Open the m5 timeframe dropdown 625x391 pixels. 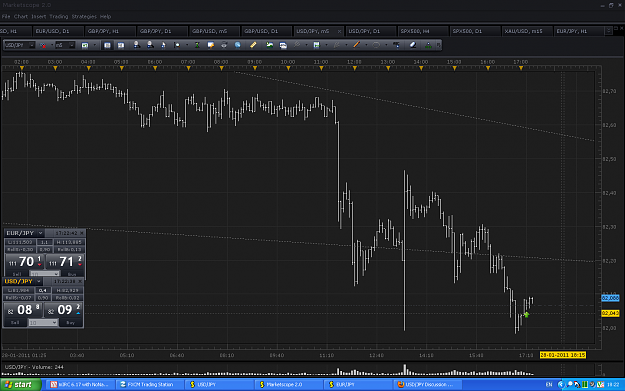pyautogui.click(x=71, y=45)
